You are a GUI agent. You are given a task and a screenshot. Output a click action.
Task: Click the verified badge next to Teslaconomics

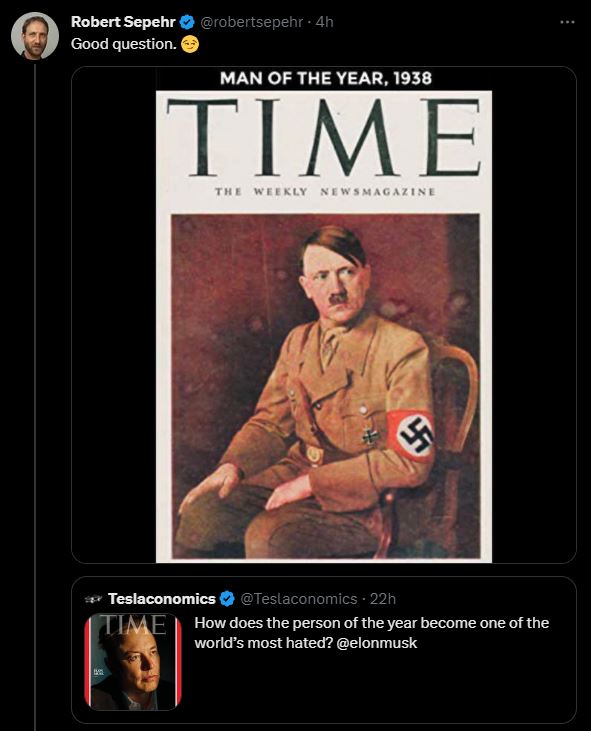[x=227, y=599]
